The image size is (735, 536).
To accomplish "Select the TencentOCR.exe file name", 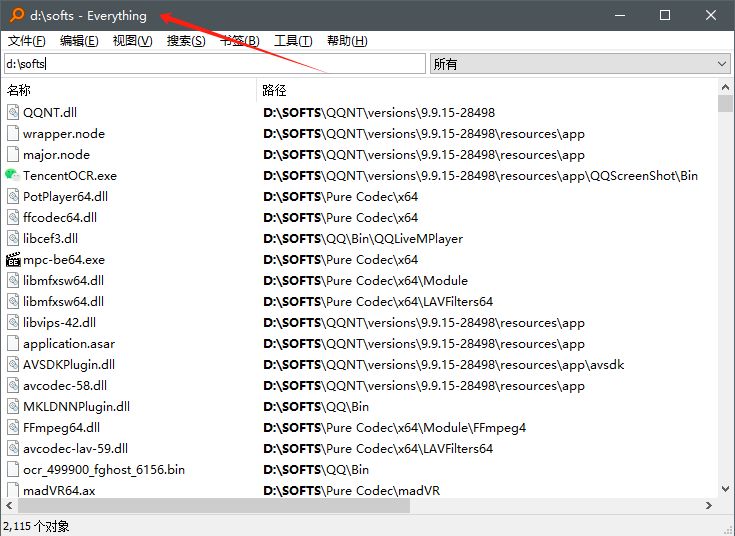I will [70, 175].
